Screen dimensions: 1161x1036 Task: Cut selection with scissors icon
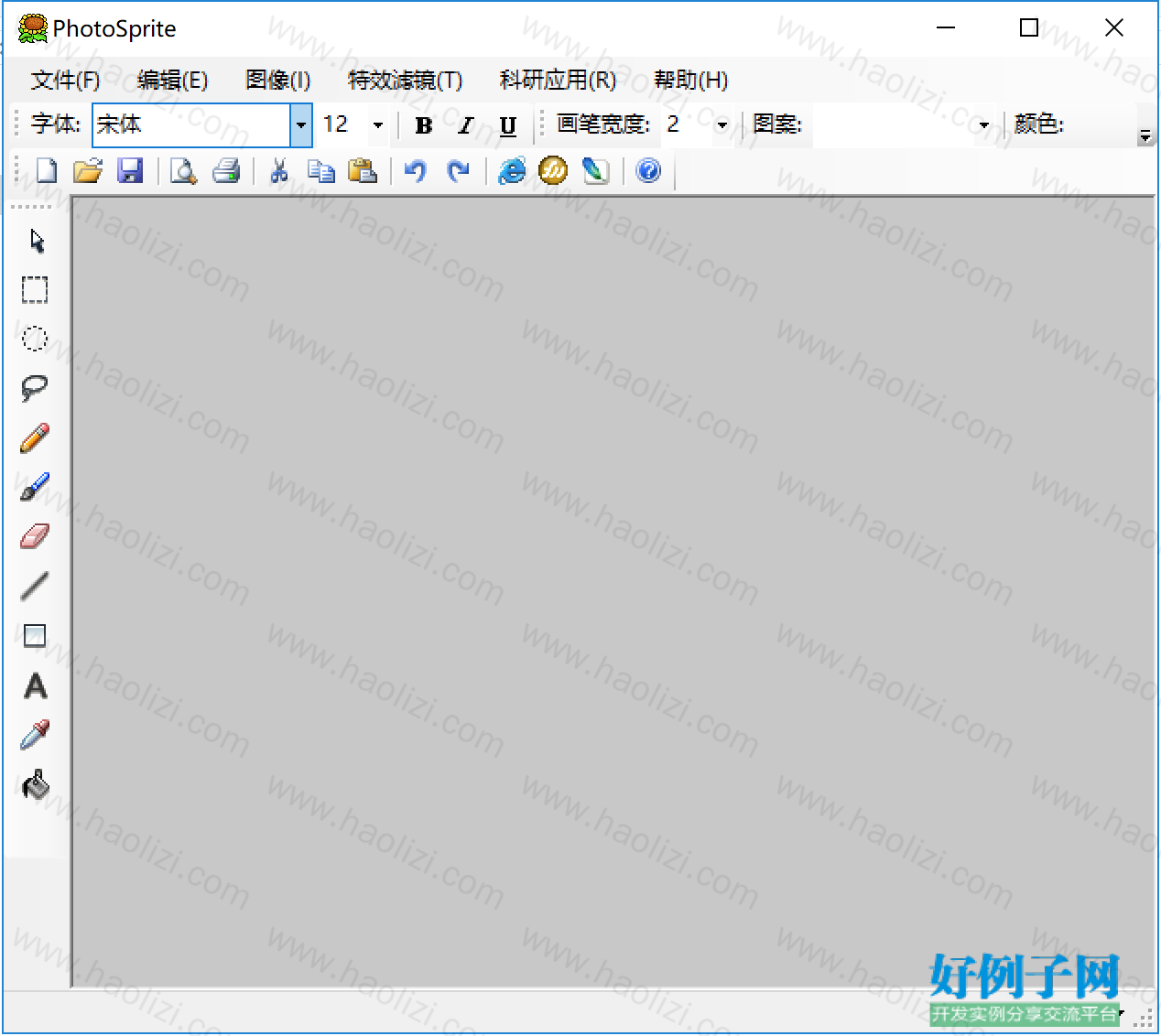coord(279,171)
